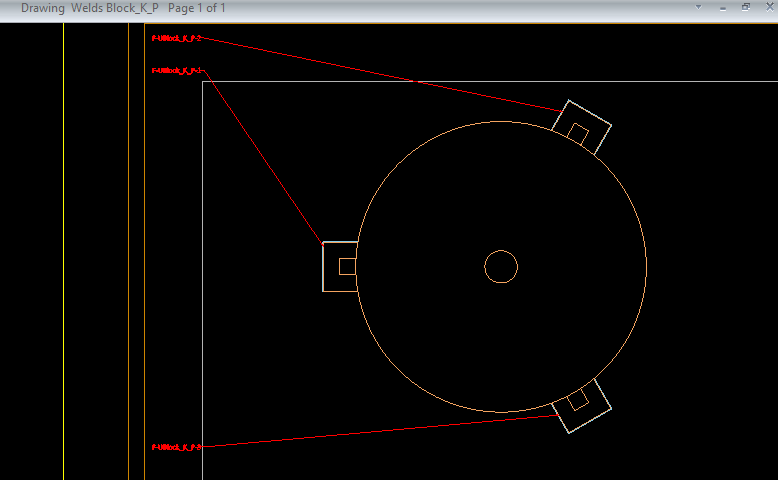Click inner square of the left weld block
This screenshot has width=778, height=480.
point(347,267)
